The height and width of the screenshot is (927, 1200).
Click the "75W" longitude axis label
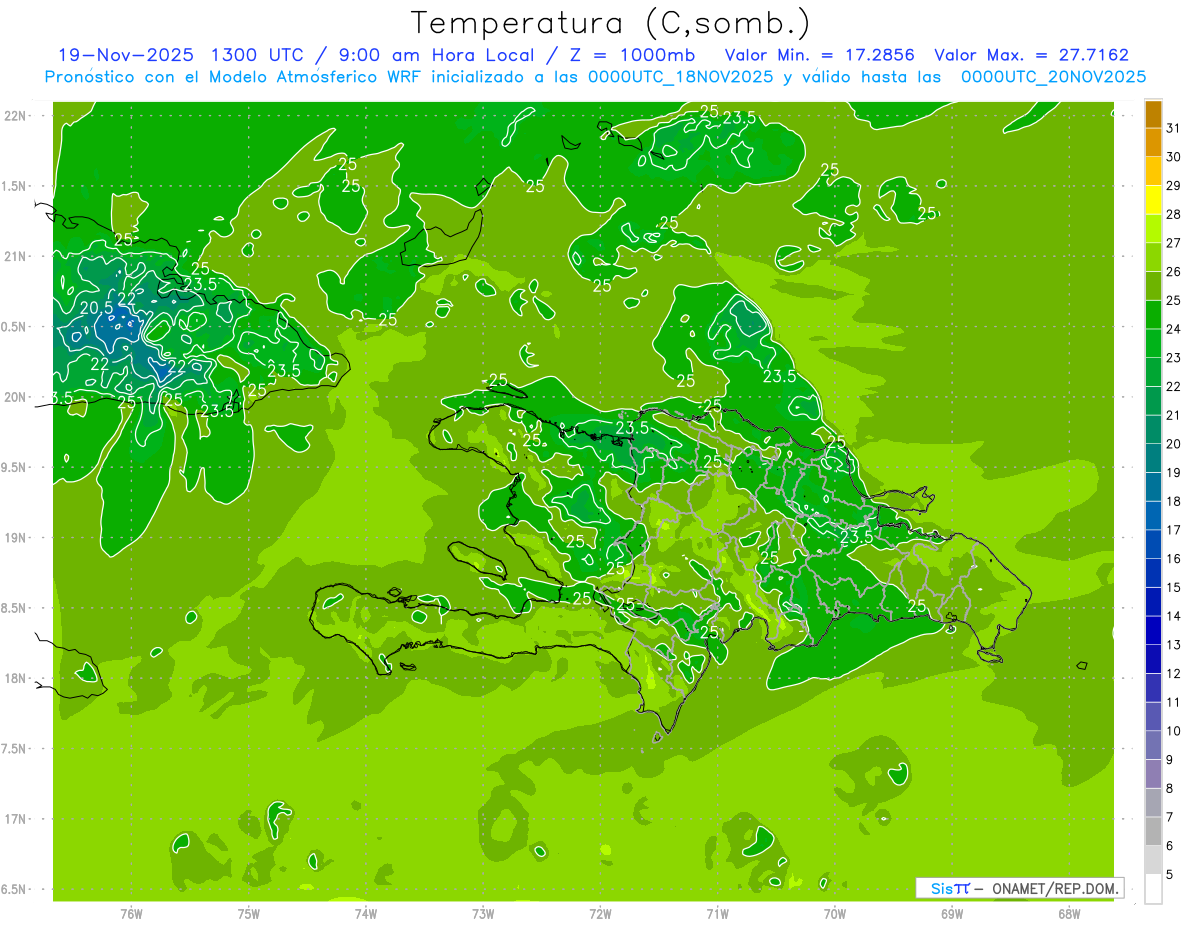[x=249, y=914]
